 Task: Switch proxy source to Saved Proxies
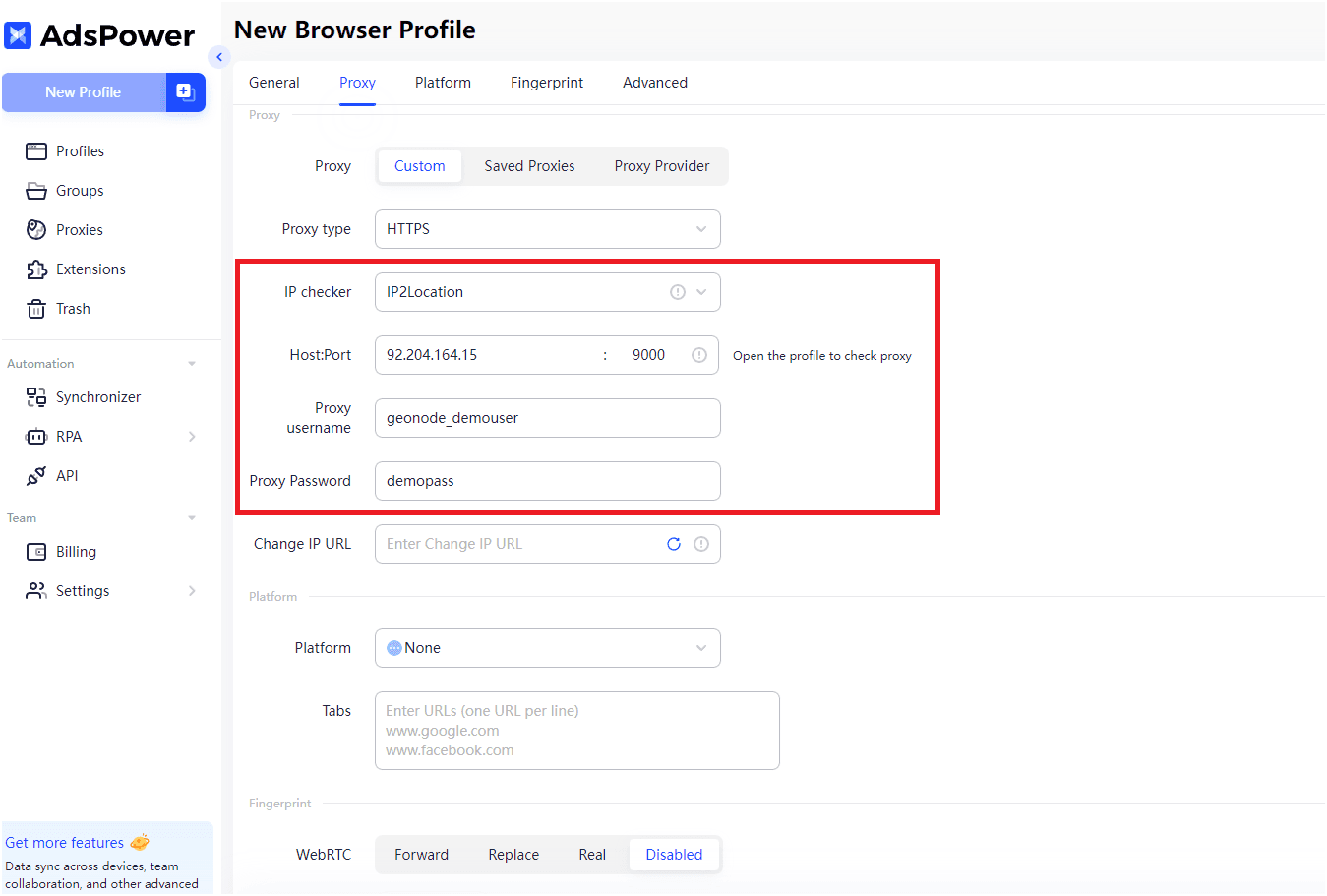coord(529,165)
